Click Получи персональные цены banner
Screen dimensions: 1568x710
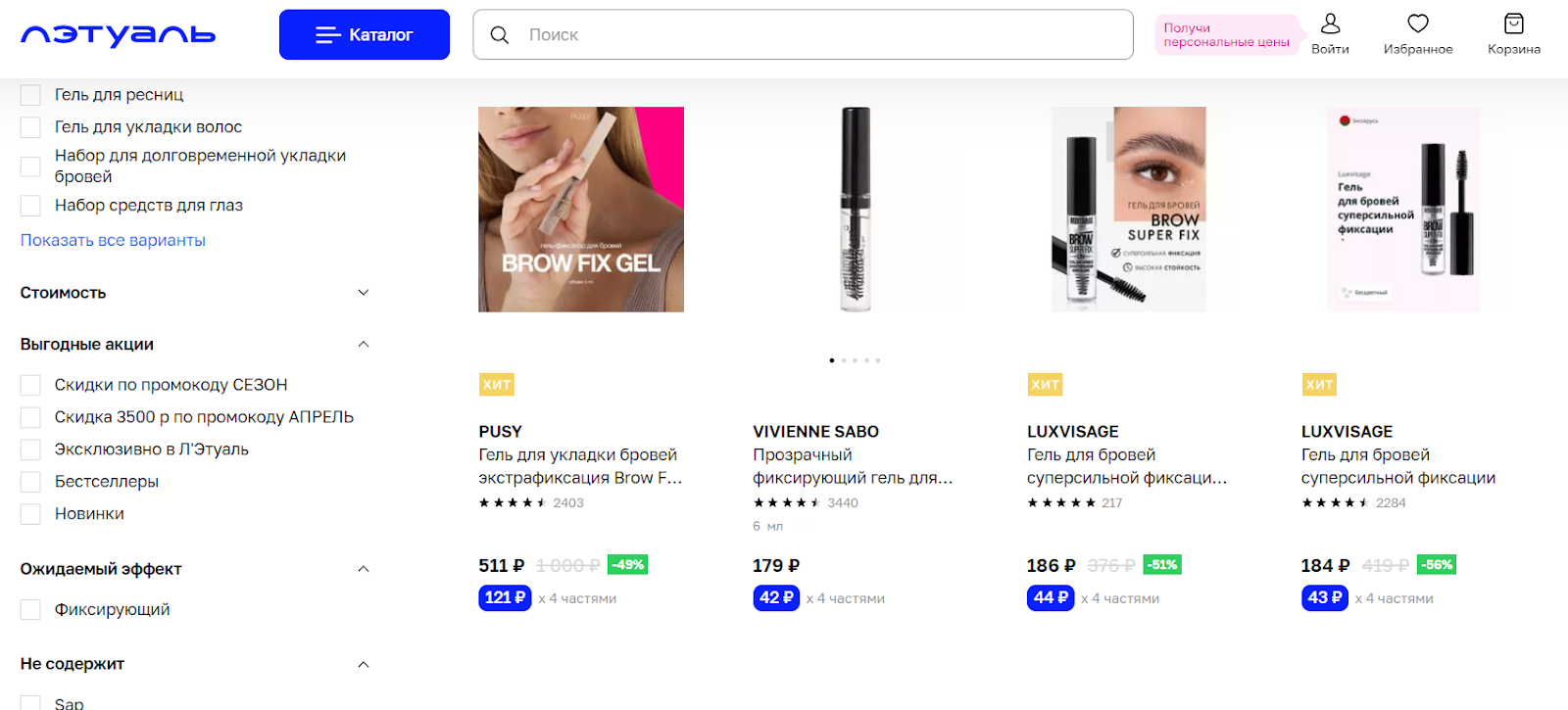[1227, 35]
